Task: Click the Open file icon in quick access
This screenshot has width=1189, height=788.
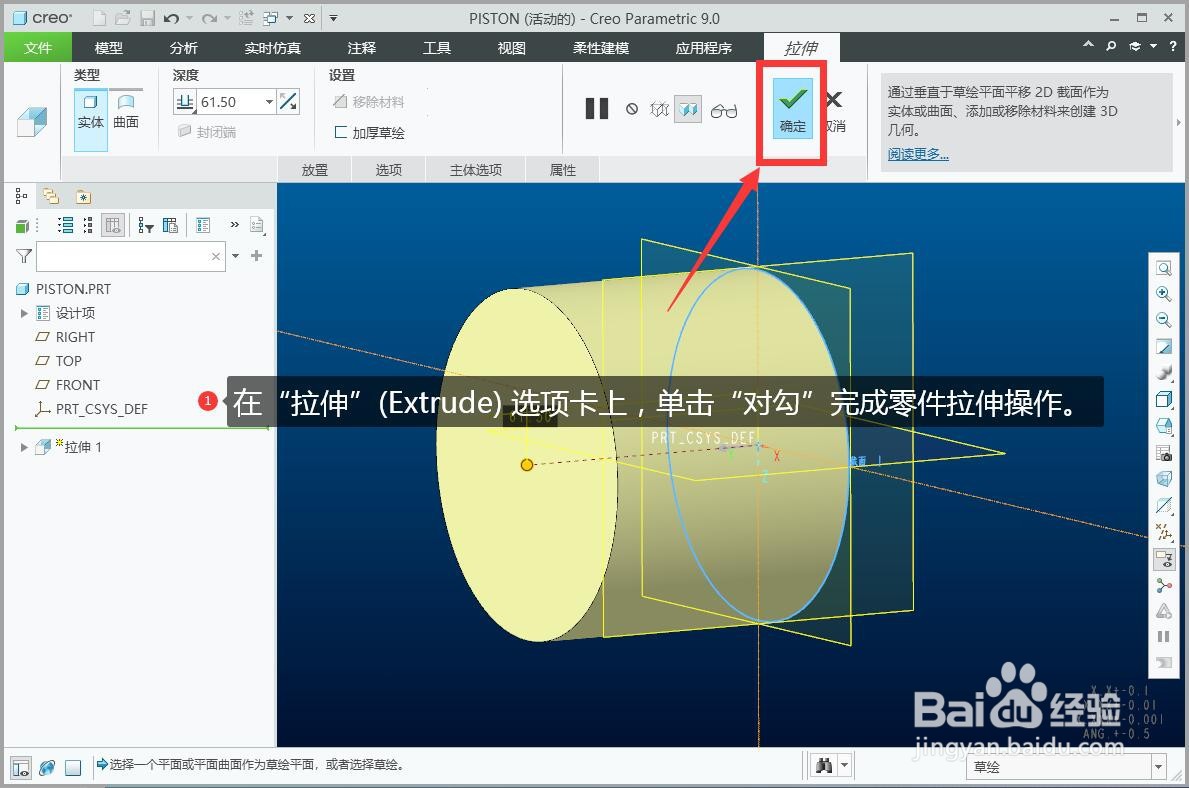Action: 123,17
